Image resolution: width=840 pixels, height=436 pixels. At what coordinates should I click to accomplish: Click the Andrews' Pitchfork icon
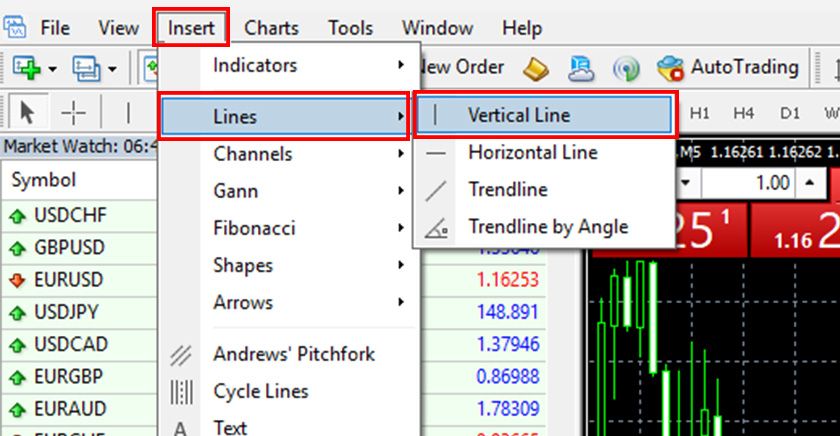[x=181, y=354]
